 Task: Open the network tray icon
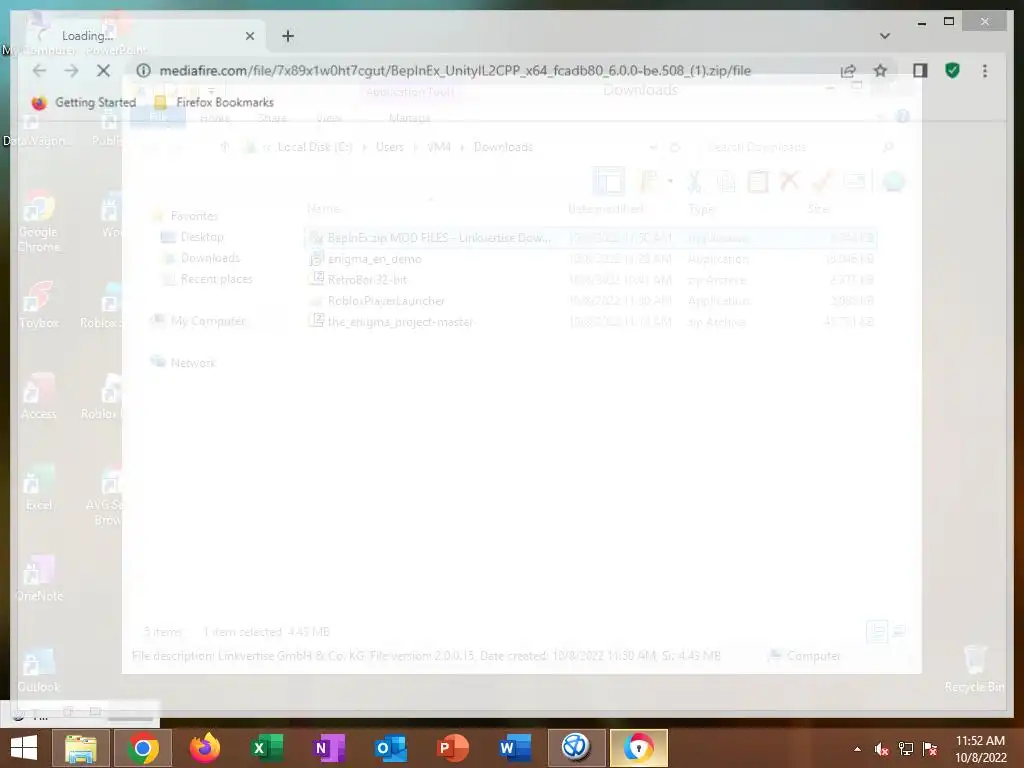(906, 749)
